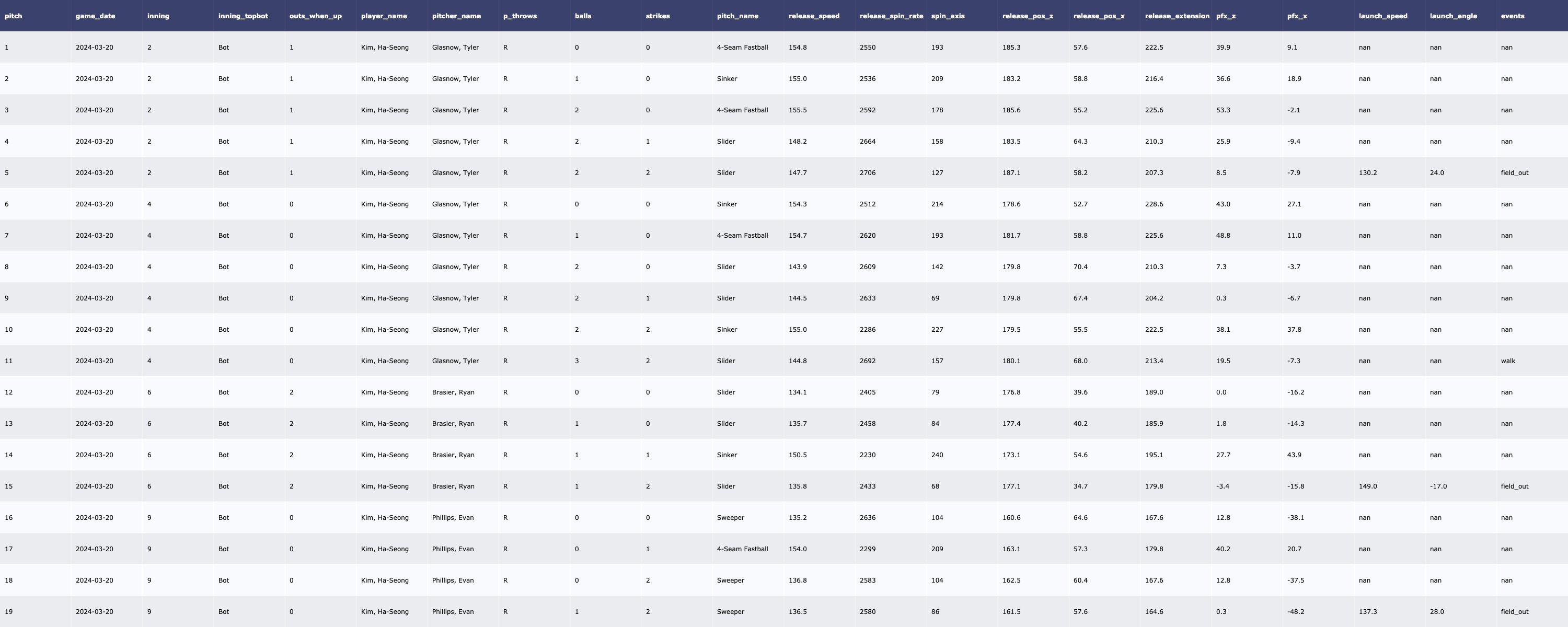Image resolution: width=1568 pixels, height=627 pixels.
Task: Click the pfx_z column header
Action: (x=1225, y=16)
